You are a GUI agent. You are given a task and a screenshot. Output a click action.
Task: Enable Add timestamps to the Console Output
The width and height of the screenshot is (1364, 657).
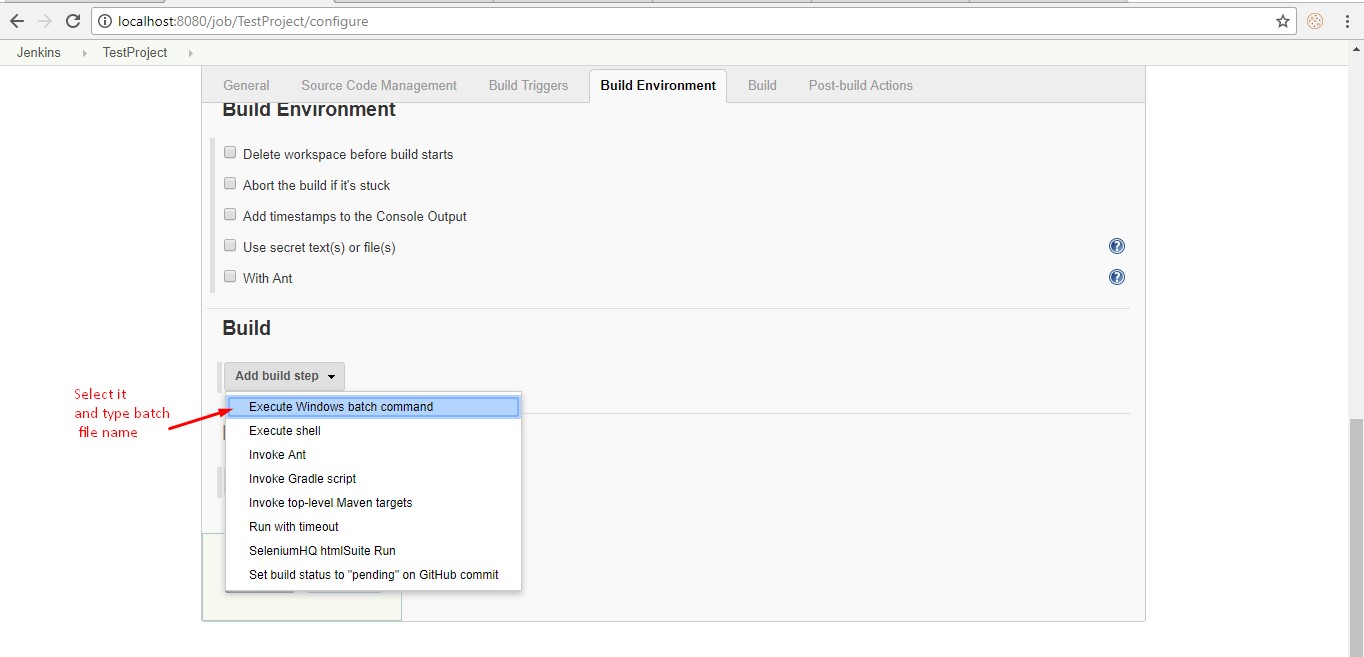229,214
